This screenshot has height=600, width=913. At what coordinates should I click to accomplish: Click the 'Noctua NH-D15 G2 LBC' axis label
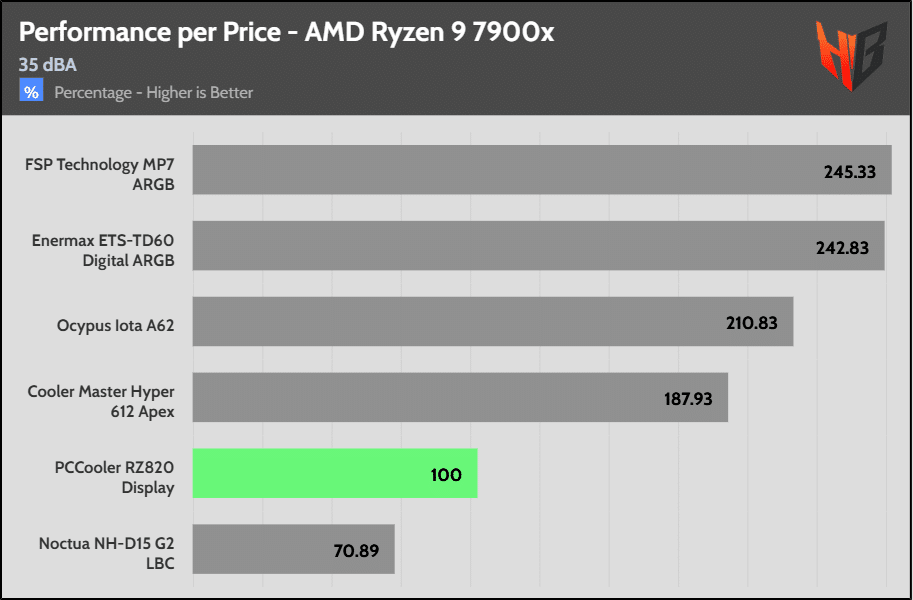tap(107, 551)
